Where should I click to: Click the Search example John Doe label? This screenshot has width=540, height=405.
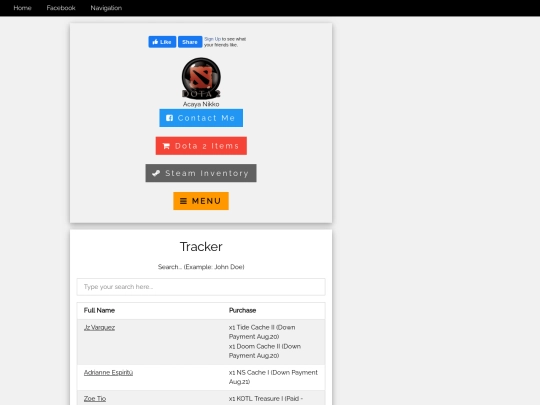pyautogui.click(x=201, y=267)
